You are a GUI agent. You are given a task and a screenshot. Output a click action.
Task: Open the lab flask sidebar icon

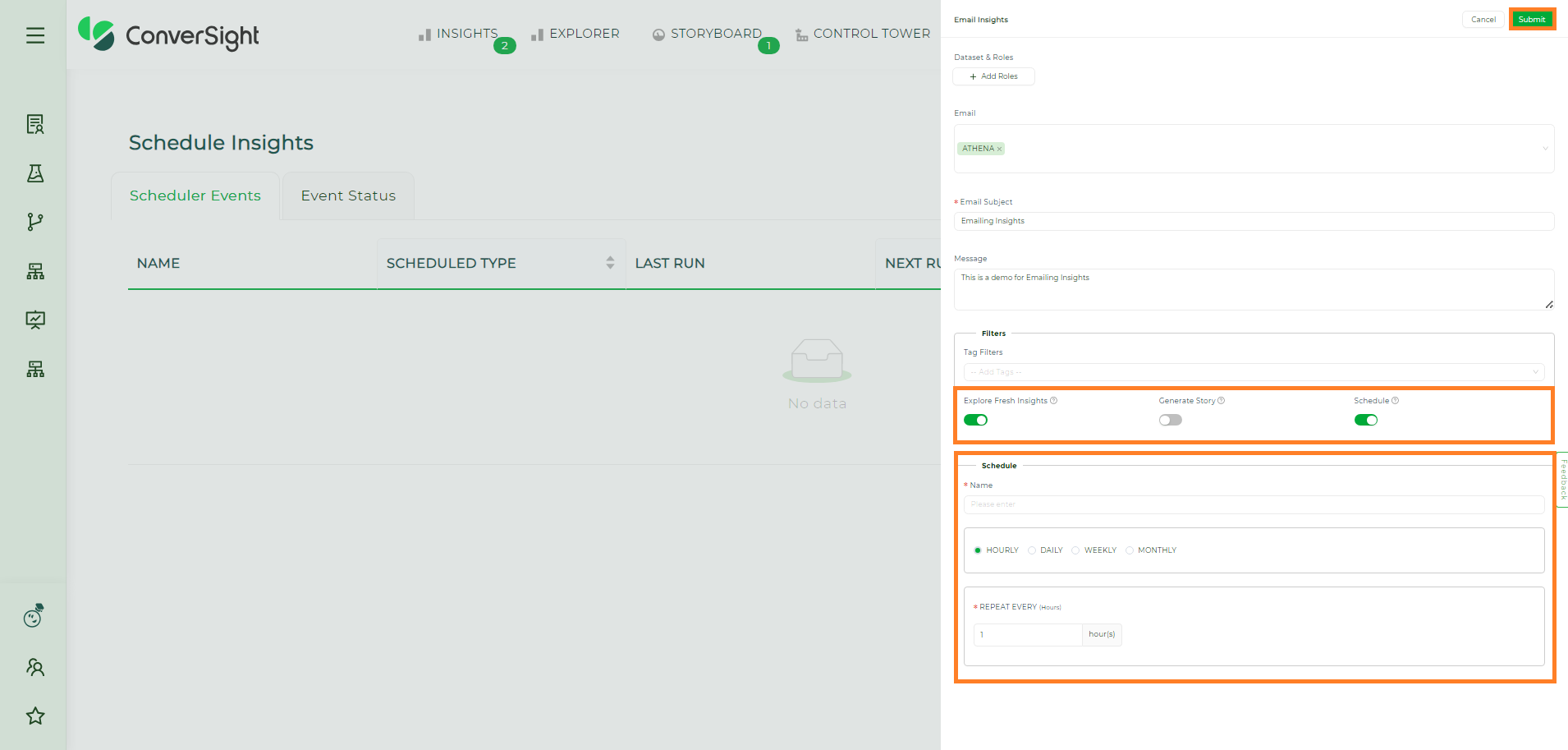point(35,173)
